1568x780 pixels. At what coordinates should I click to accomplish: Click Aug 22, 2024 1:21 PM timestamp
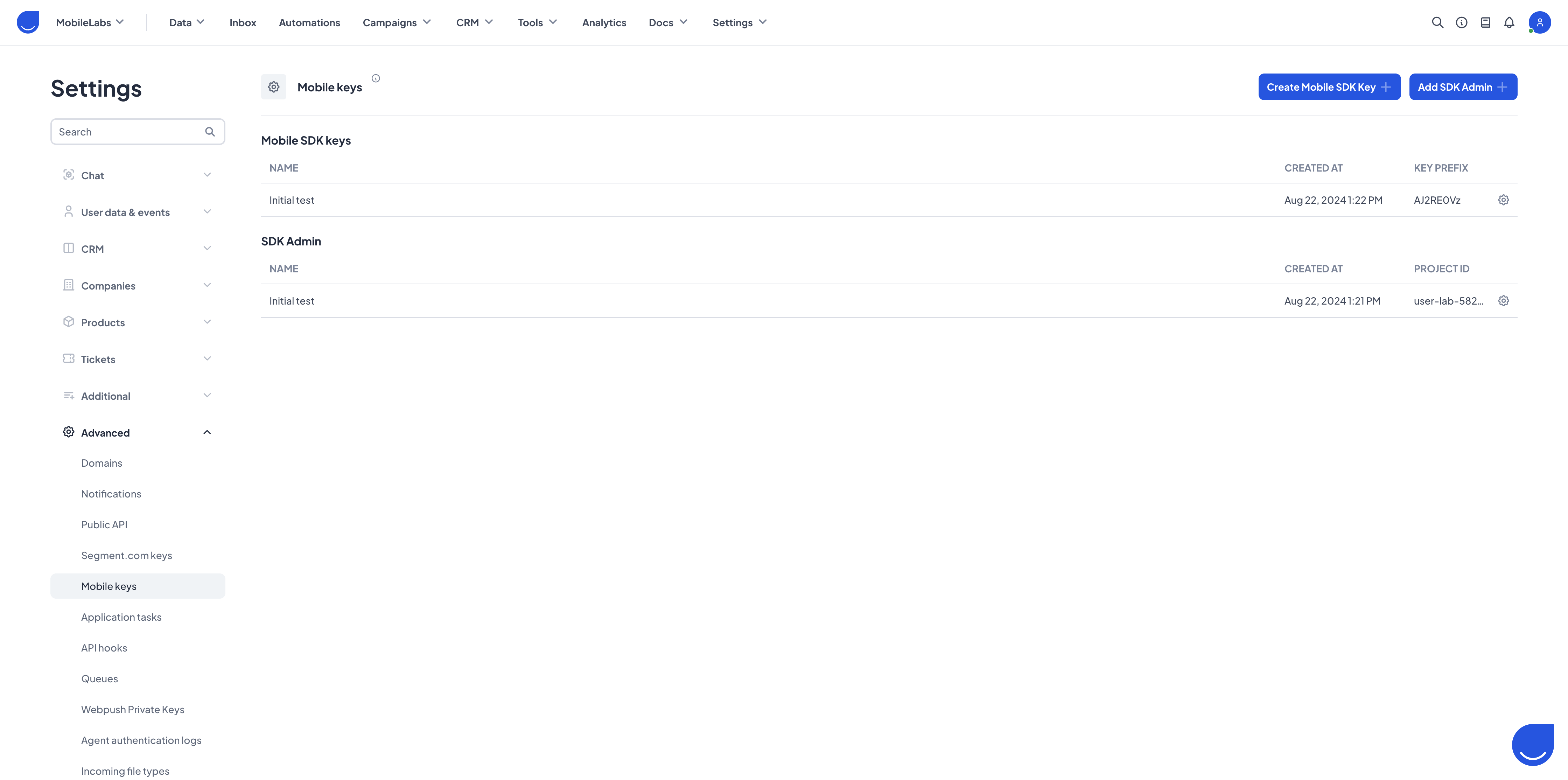coord(1332,301)
